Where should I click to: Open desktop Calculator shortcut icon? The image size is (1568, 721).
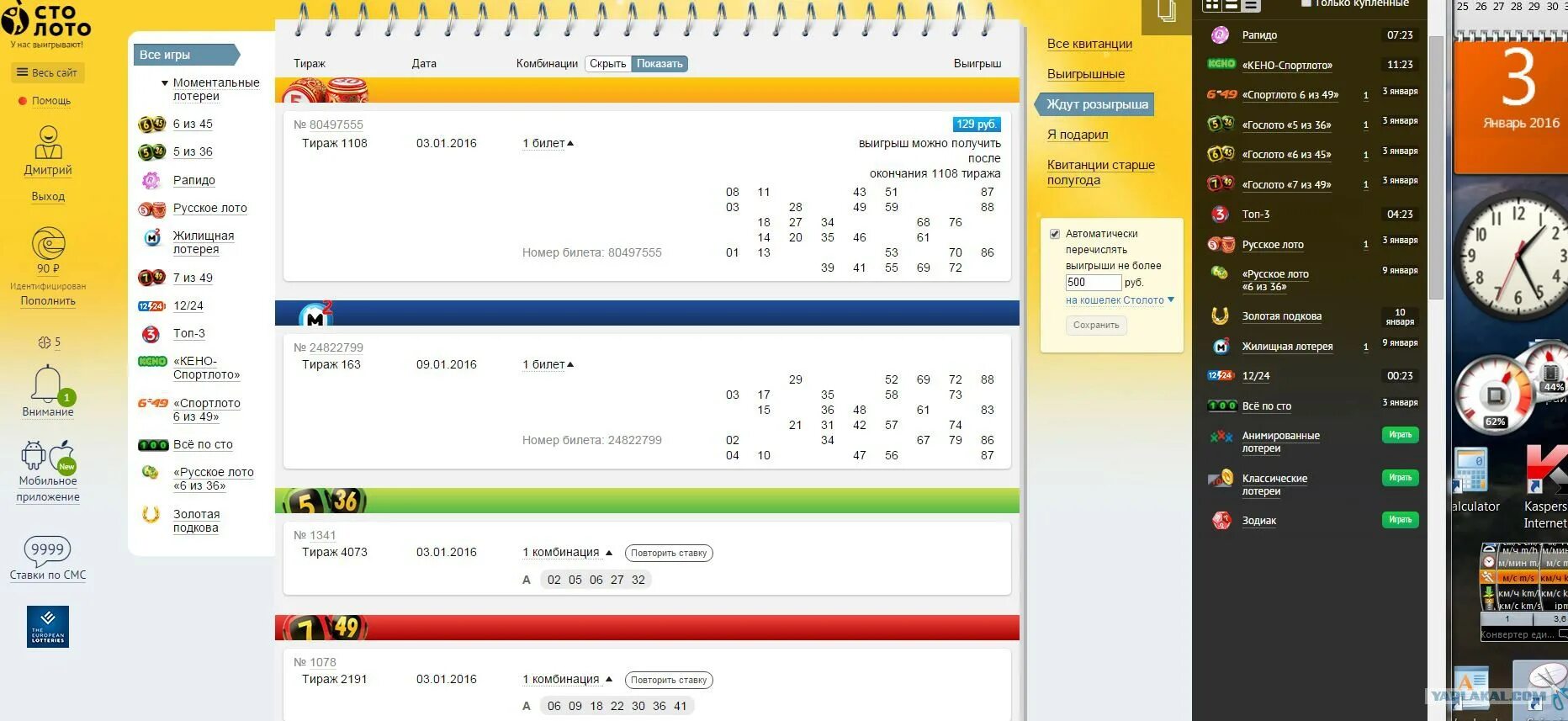pos(1470,469)
